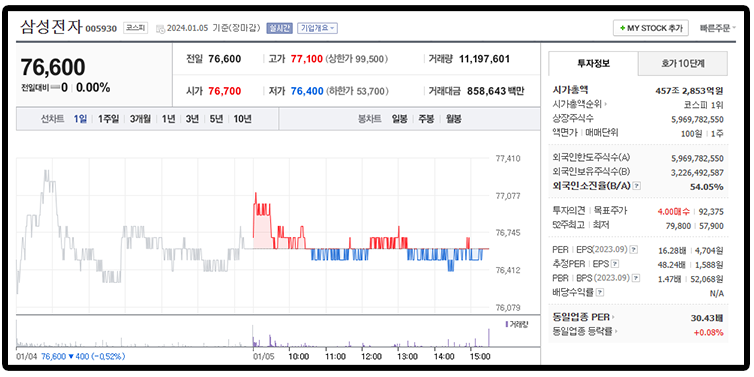Open the 빠른주문 dropdown
Viewport: 754px width, 377px height.
(x=717, y=28)
